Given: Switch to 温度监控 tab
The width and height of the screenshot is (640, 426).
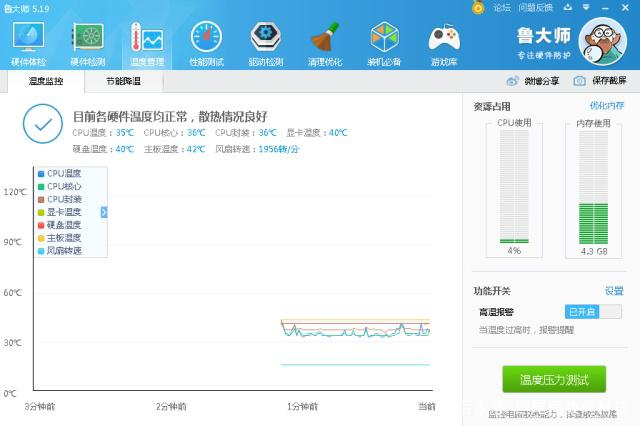Looking at the screenshot, I should click(46, 81).
